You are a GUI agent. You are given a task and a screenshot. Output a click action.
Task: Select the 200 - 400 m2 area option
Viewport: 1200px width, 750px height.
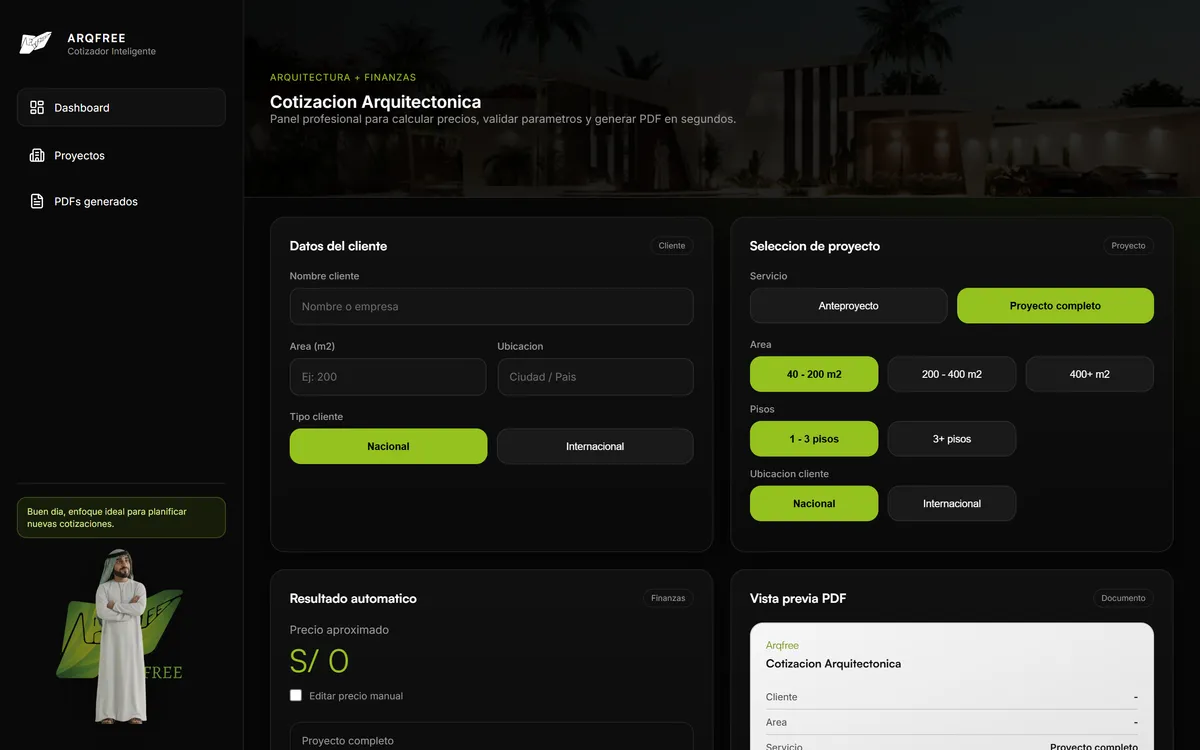tap(952, 374)
